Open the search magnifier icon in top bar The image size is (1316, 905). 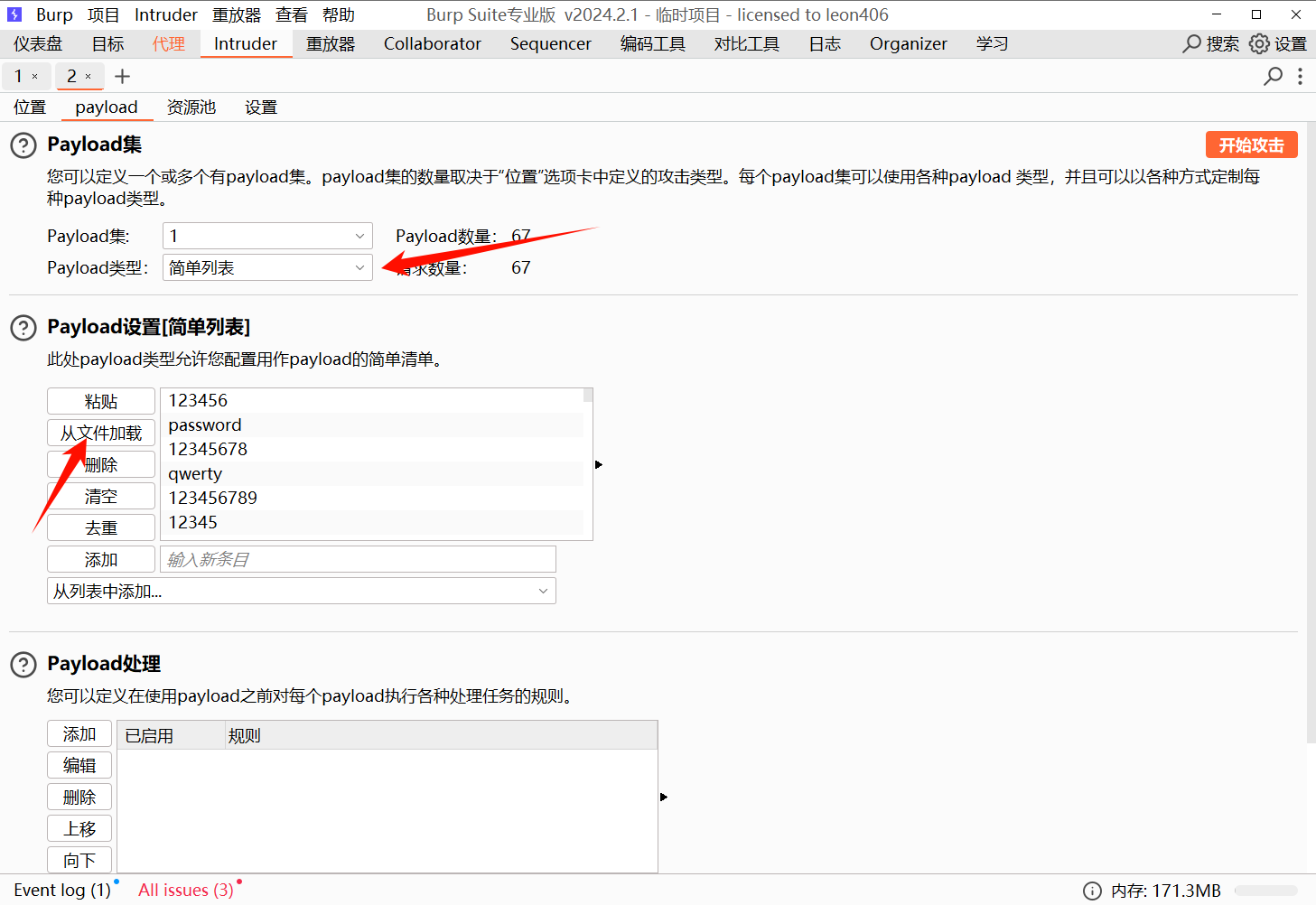[1191, 43]
